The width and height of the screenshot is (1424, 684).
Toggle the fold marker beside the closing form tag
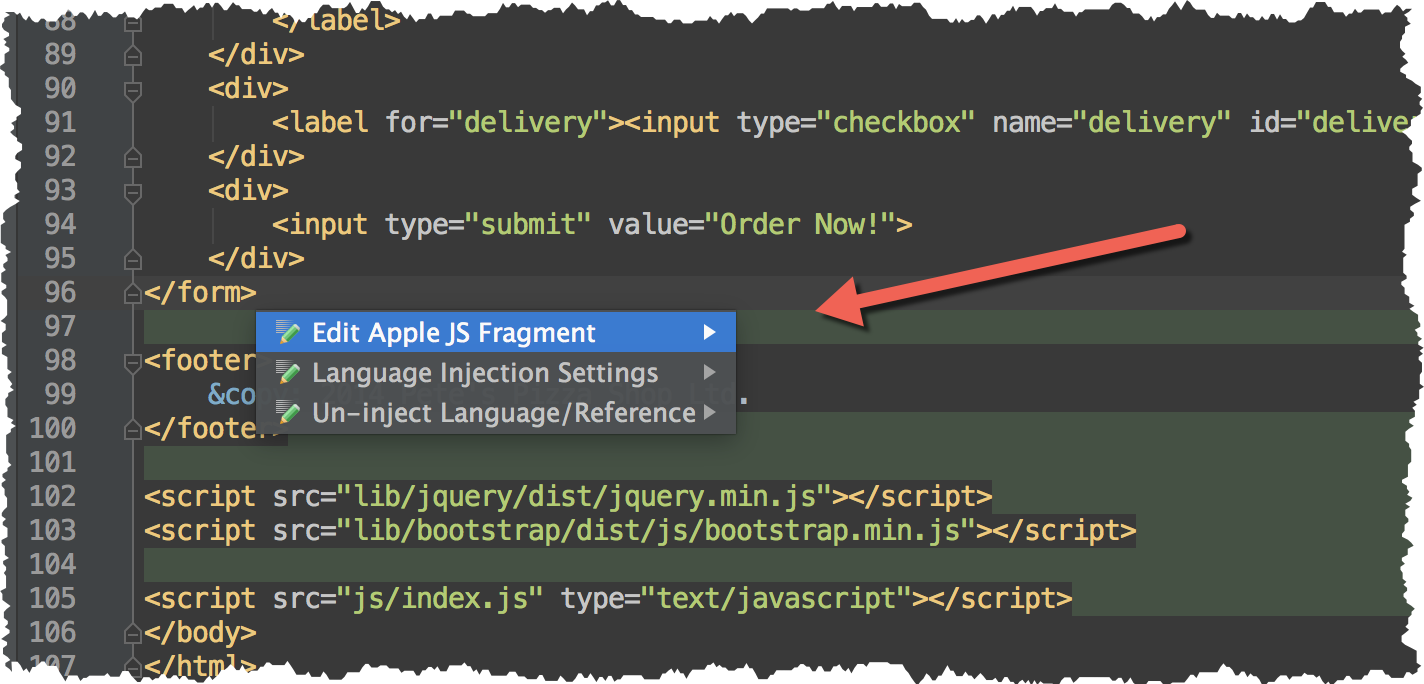tap(132, 293)
